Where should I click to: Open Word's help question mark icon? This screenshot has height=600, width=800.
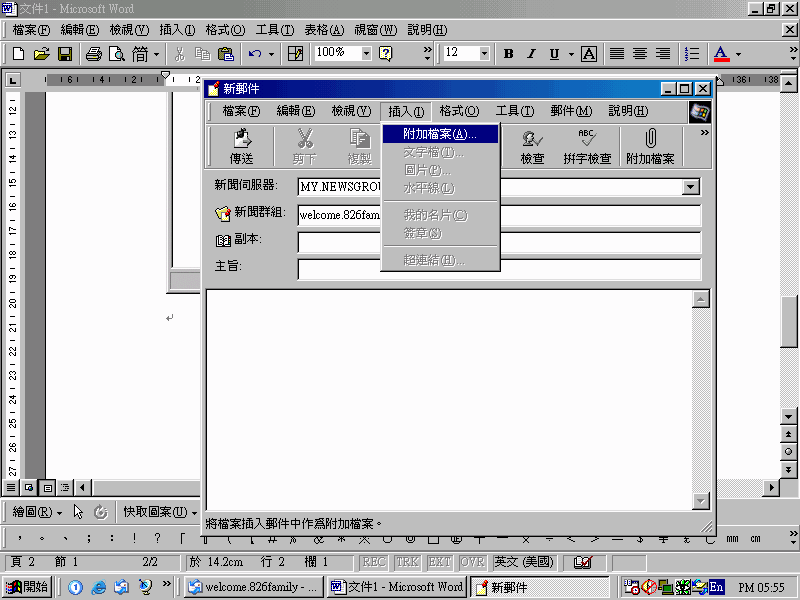386,54
